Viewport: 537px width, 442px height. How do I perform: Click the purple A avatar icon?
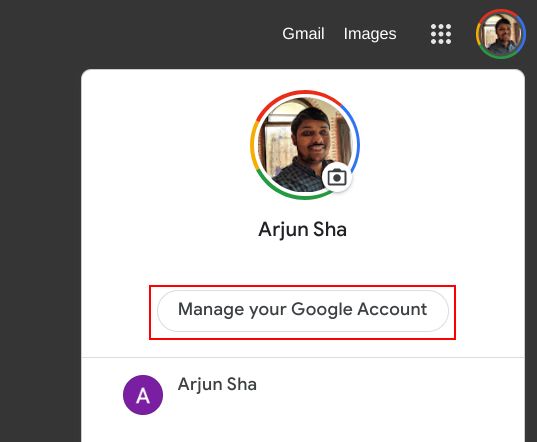click(143, 395)
